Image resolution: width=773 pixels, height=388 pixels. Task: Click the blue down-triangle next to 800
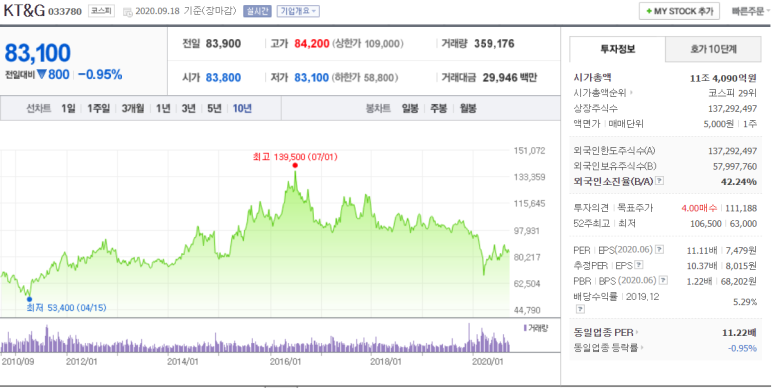[41, 74]
